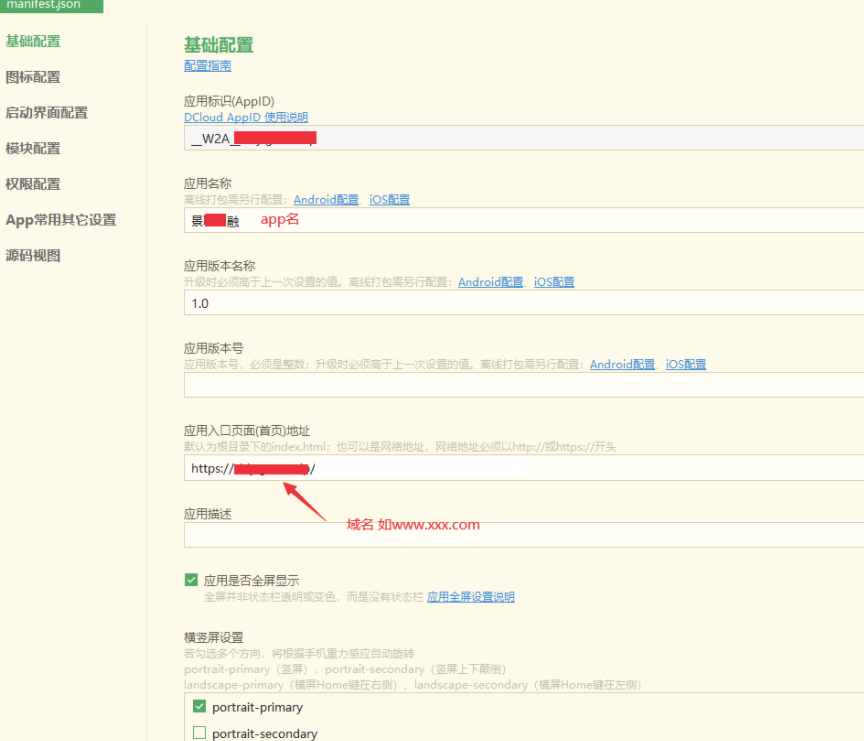
Task: Click iOS配置 link under 应用版本号
Action: [686, 365]
